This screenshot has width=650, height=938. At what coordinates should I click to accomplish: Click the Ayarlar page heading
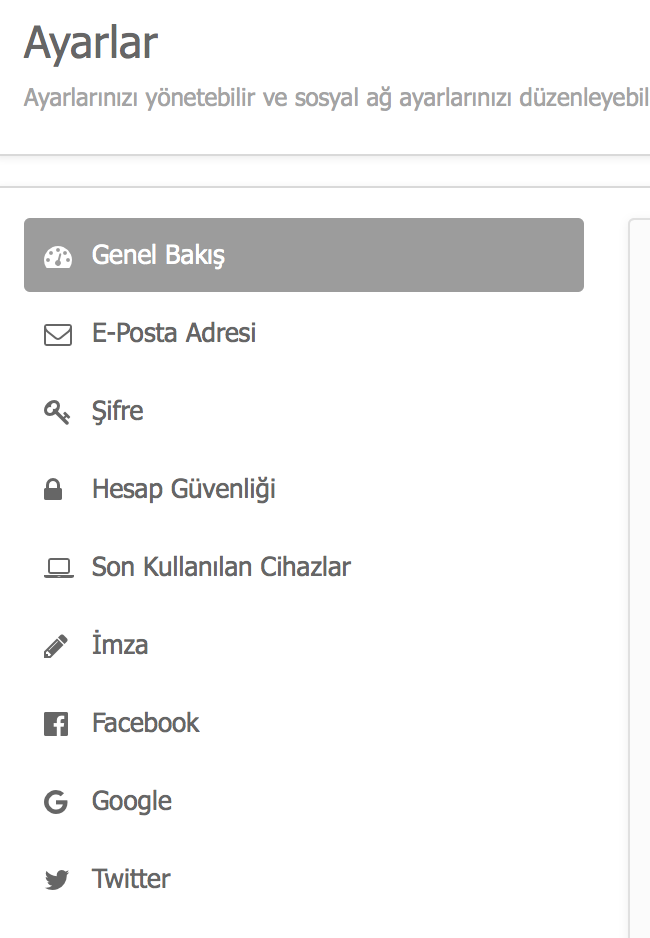click(91, 44)
